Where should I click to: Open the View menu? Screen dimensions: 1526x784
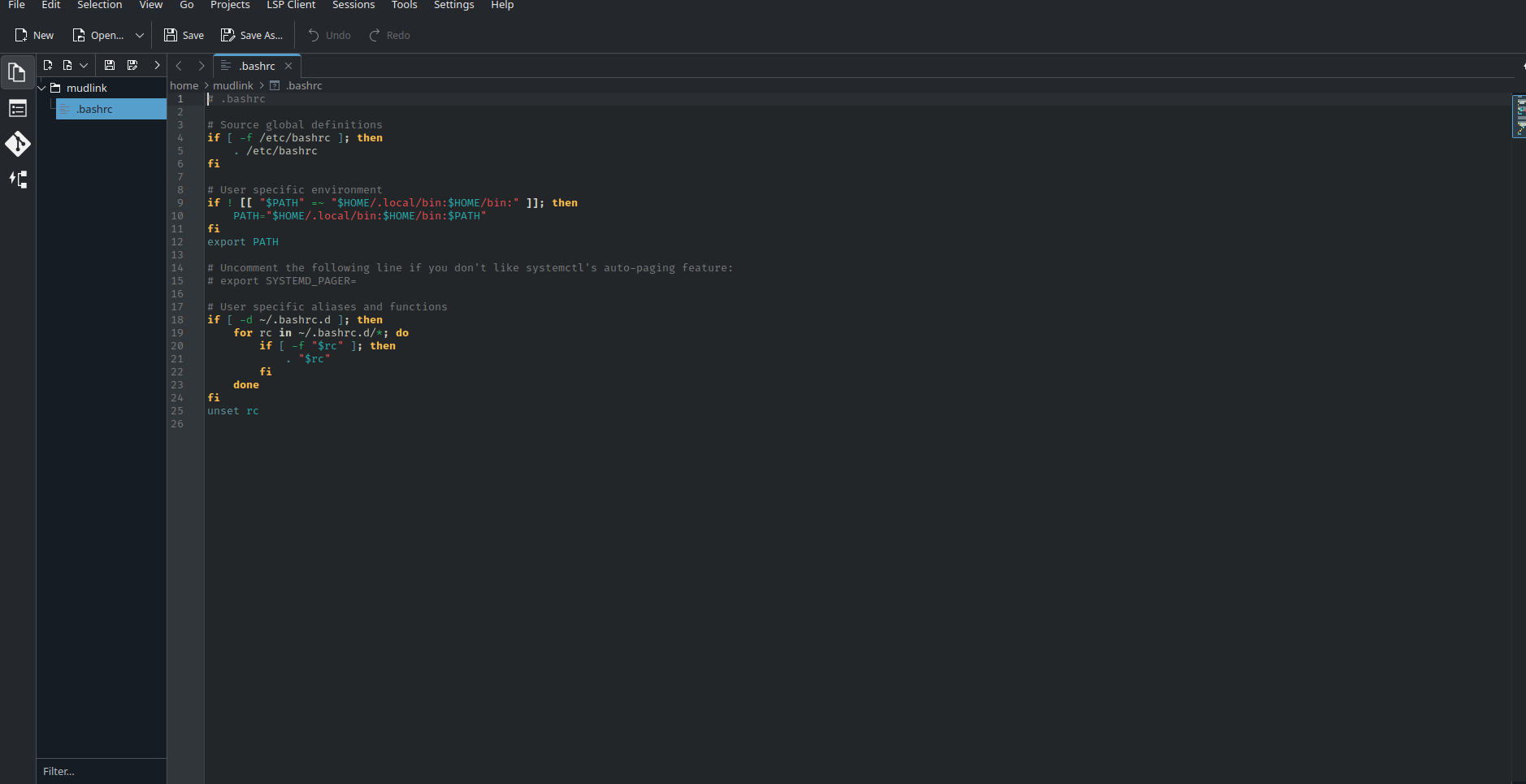(x=151, y=5)
